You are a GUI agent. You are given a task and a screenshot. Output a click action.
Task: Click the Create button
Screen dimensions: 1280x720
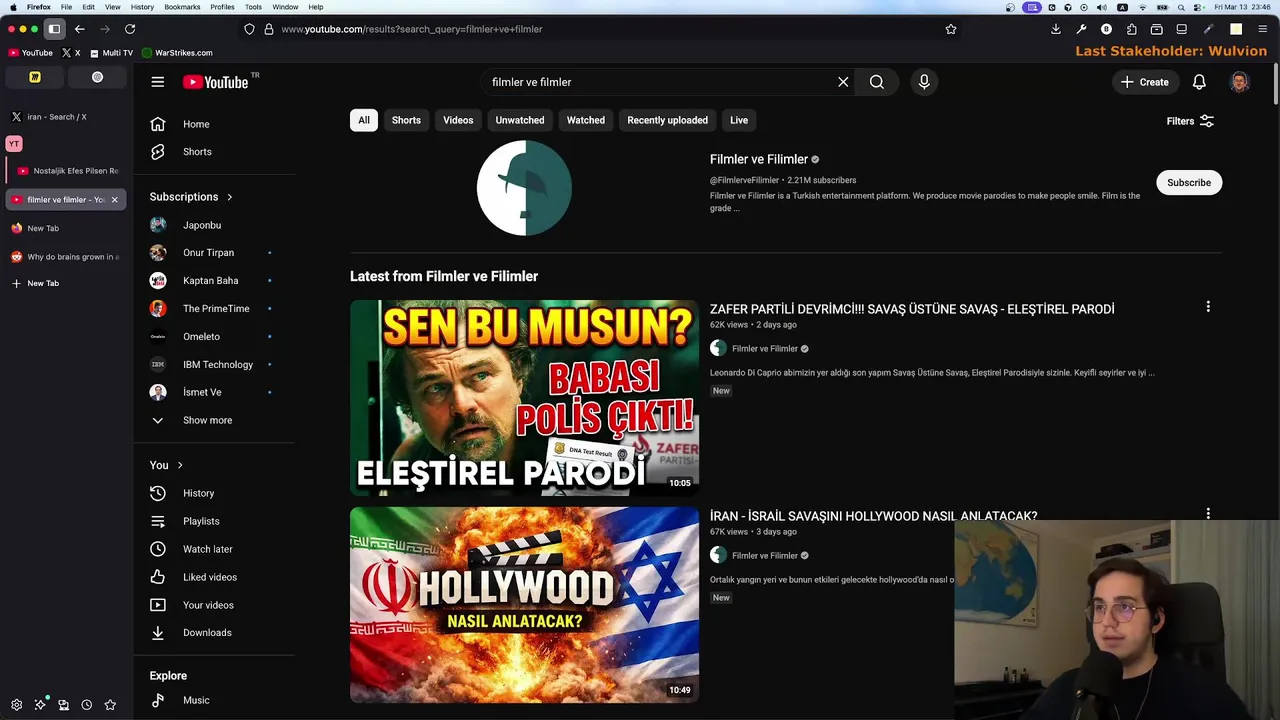tap(1145, 82)
